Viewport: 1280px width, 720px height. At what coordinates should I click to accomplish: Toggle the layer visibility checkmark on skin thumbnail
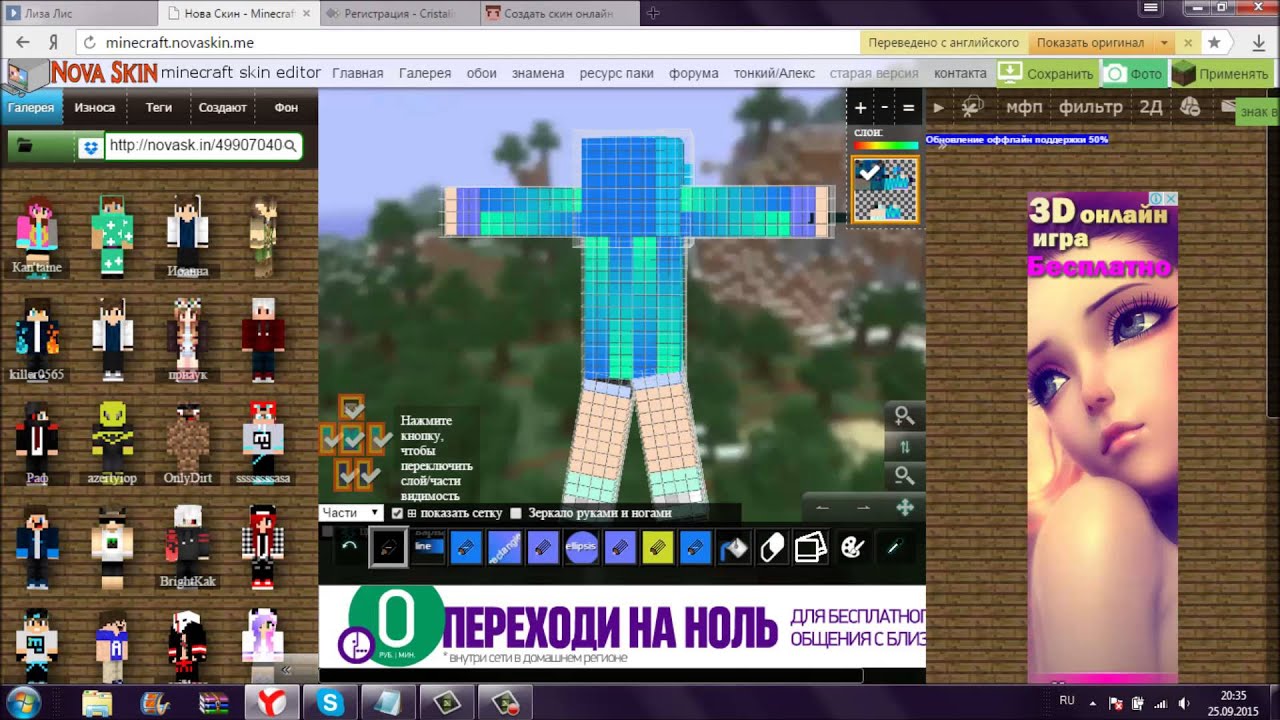(x=869, y=173)
